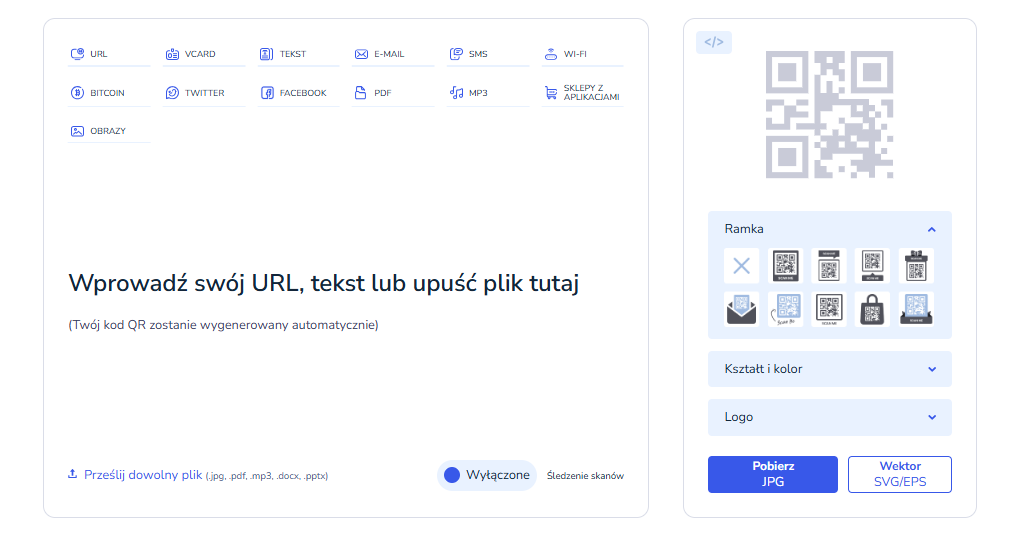This screenshot has height=533, width=1009.
Task: Click the embed code icon
Action: (x=714, y=42)
